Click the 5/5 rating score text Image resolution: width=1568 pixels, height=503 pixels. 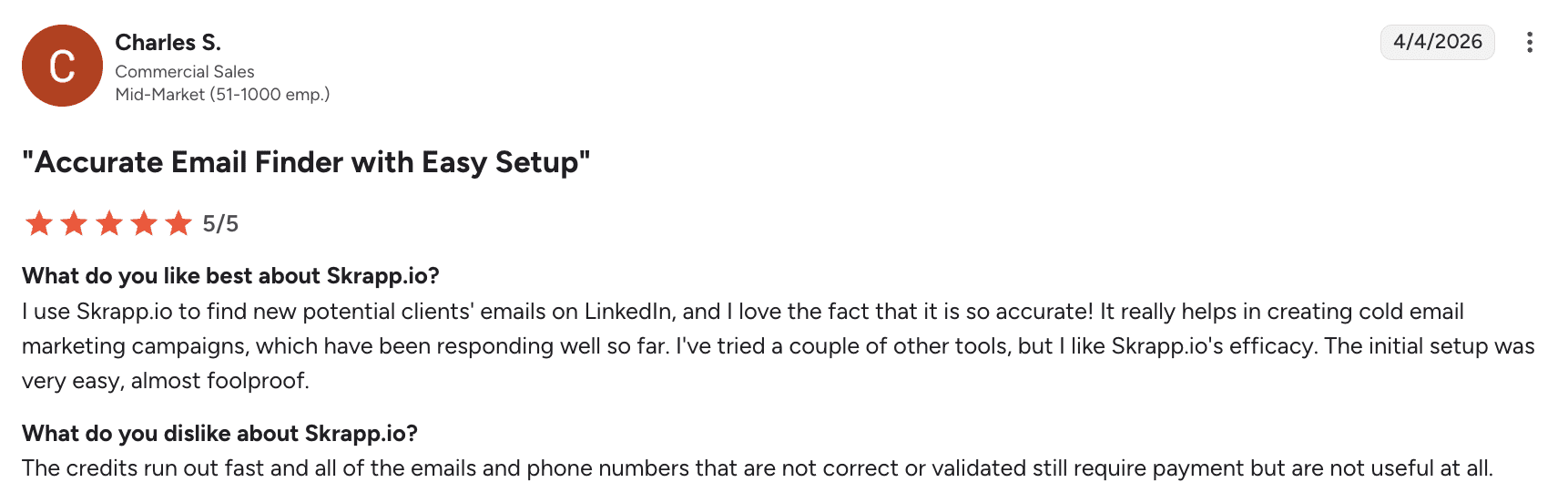click(x=220, y=224)
